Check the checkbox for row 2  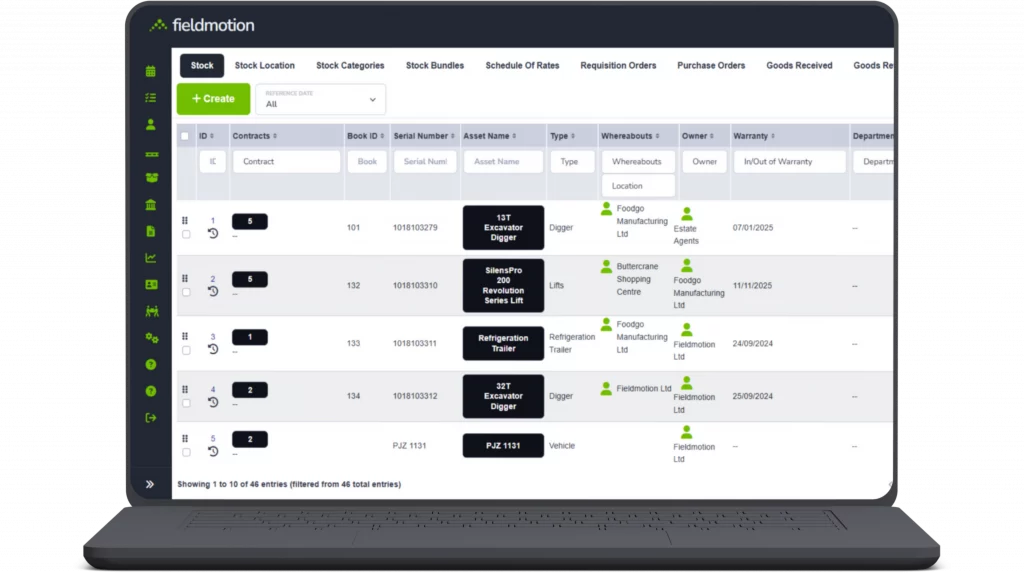pos(186,292)
